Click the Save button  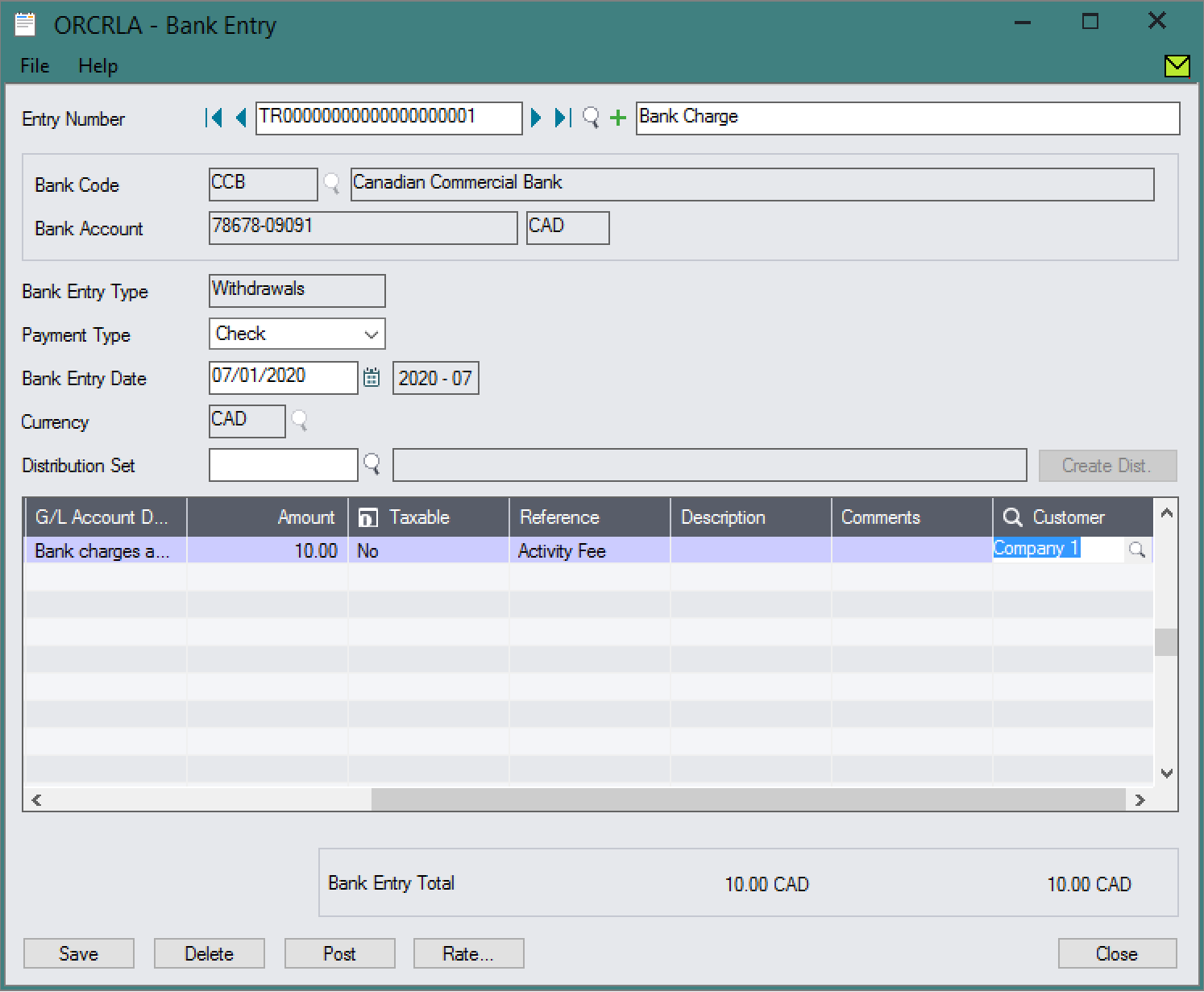pyautogui.click(x=79, y=953)
